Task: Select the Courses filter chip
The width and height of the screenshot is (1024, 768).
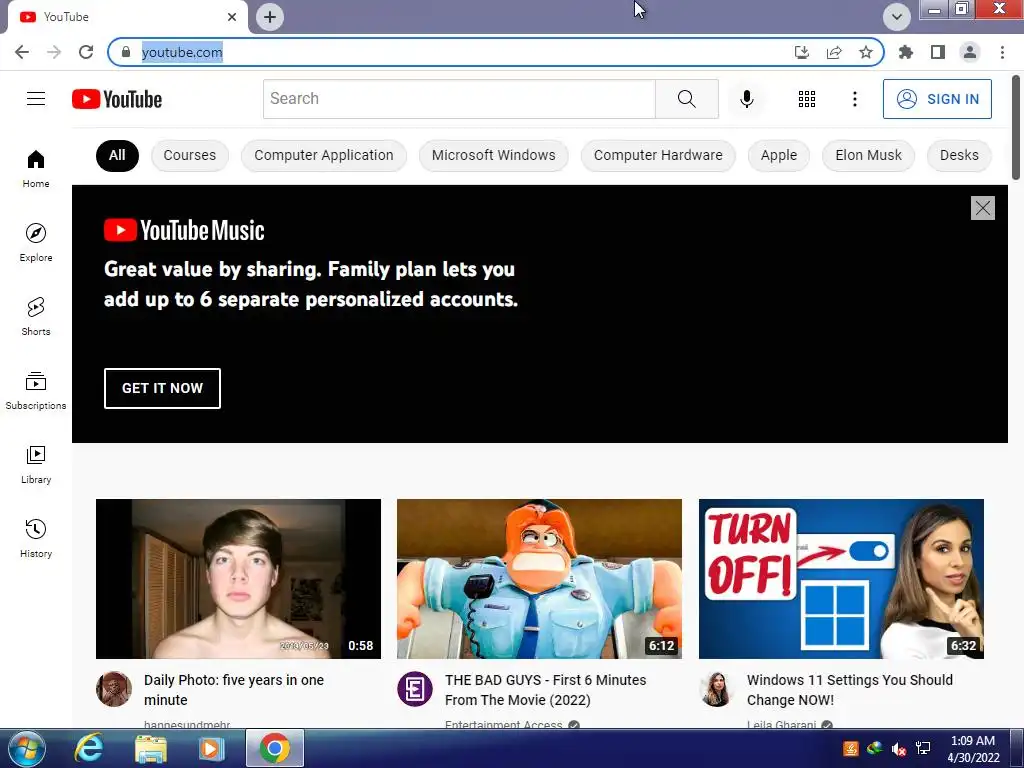Action: 189,155
